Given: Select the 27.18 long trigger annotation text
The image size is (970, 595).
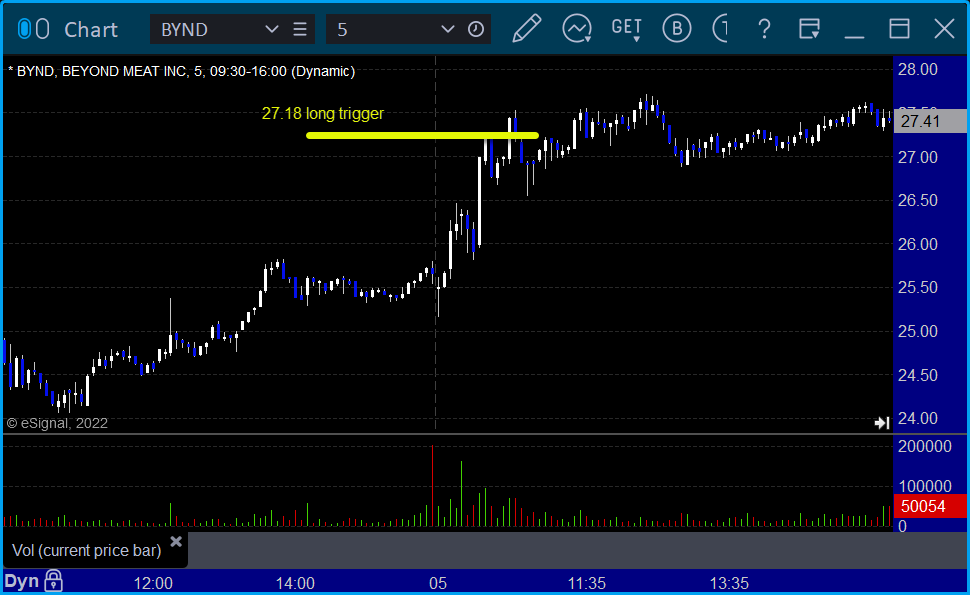Looking at the screenshot, I should (x=322, y=114).
